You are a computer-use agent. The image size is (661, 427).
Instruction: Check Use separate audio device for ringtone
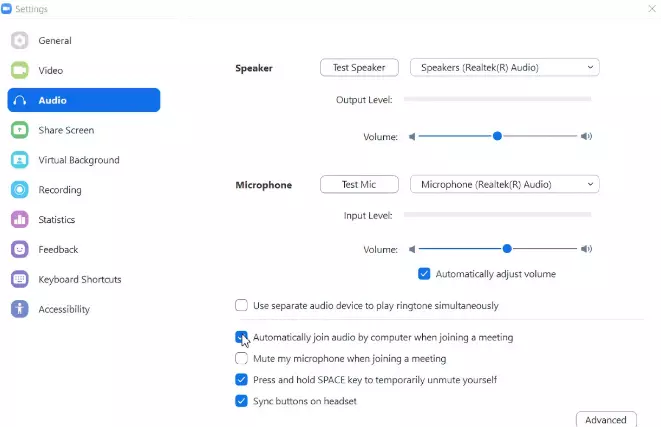[x=241, y=305]
